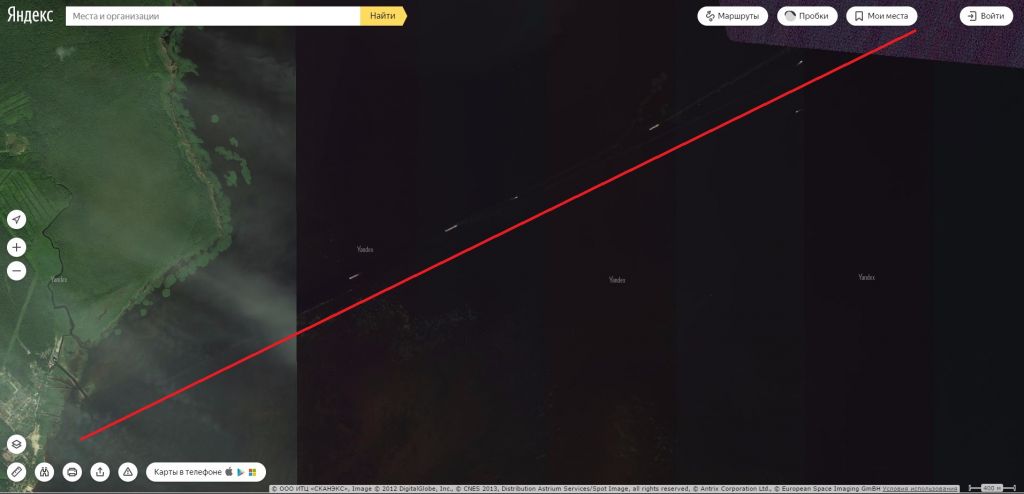Open Мои места saved places
Image resolution: width=1024 pixels, height=494 pixels.
pyautogui.click(x=882, y=16)
